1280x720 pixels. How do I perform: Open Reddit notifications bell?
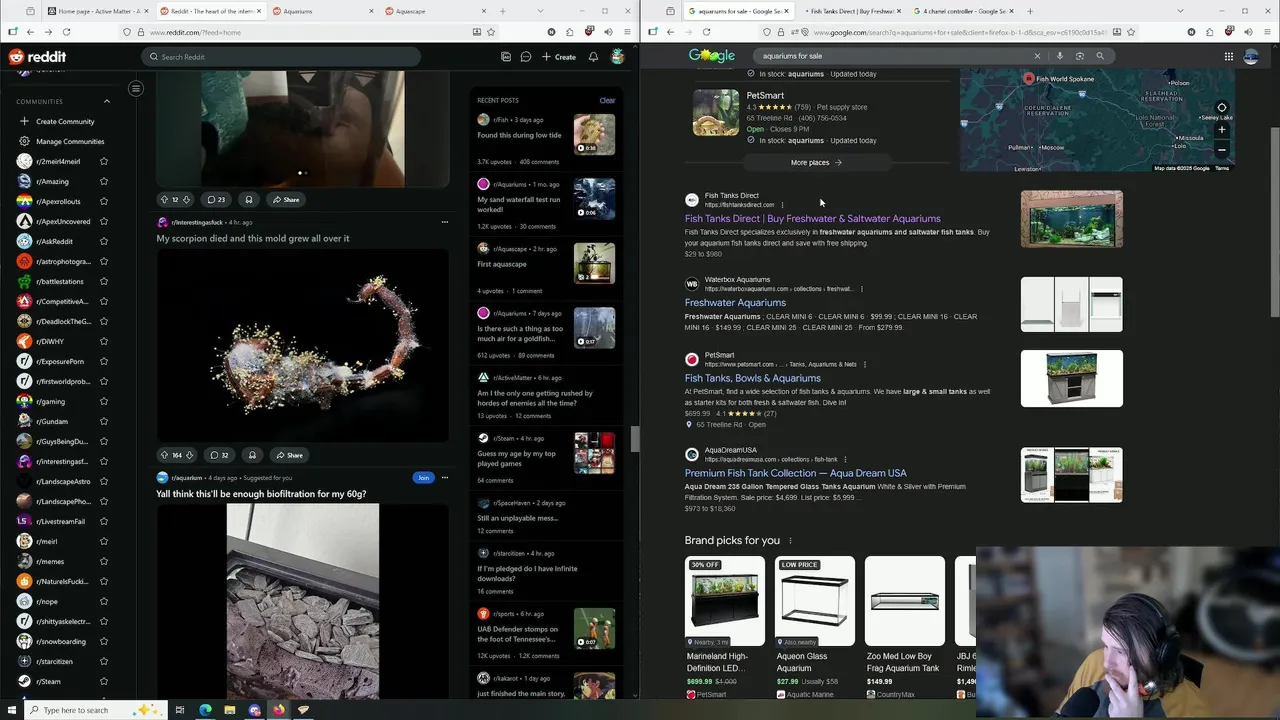point(593,57)
